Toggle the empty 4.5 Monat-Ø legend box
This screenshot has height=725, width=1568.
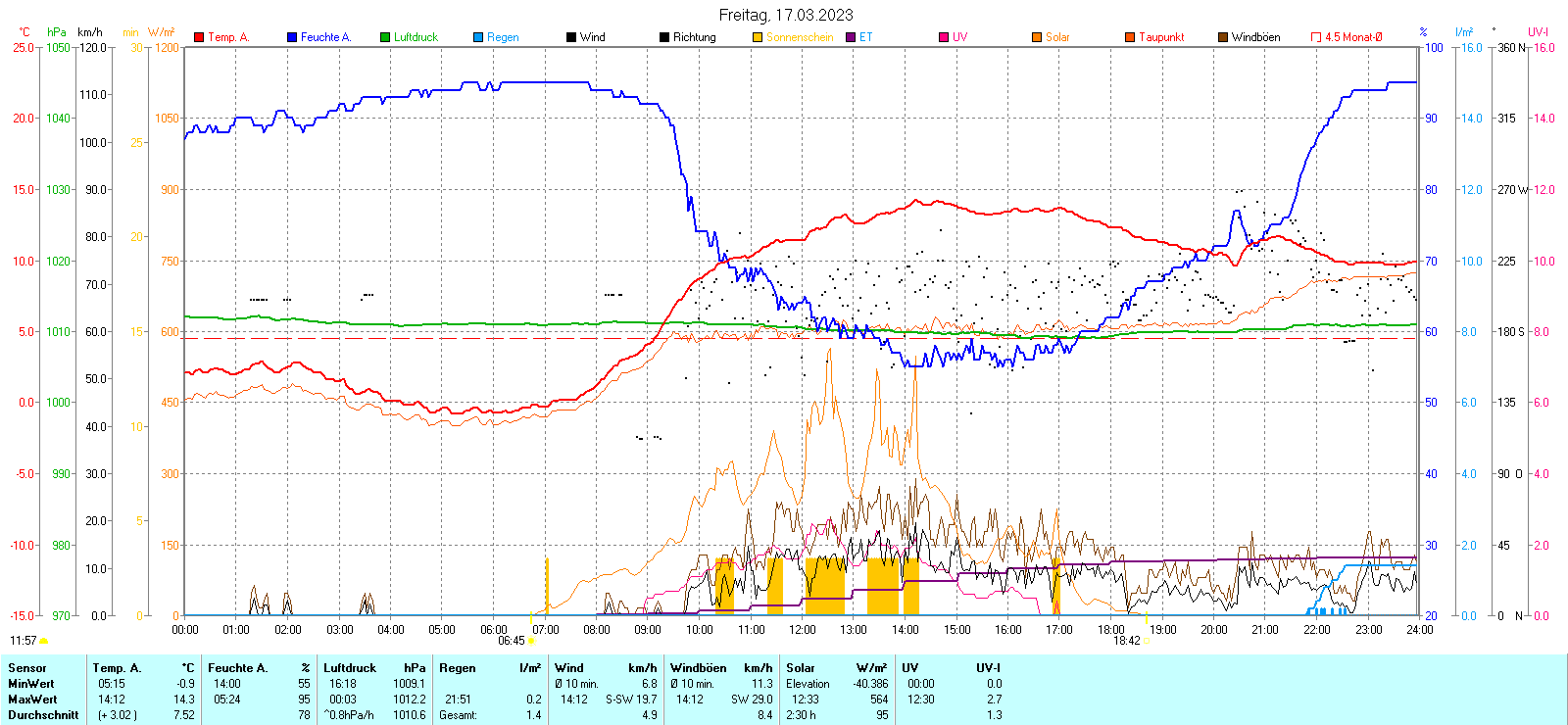tap(1316, 37)
